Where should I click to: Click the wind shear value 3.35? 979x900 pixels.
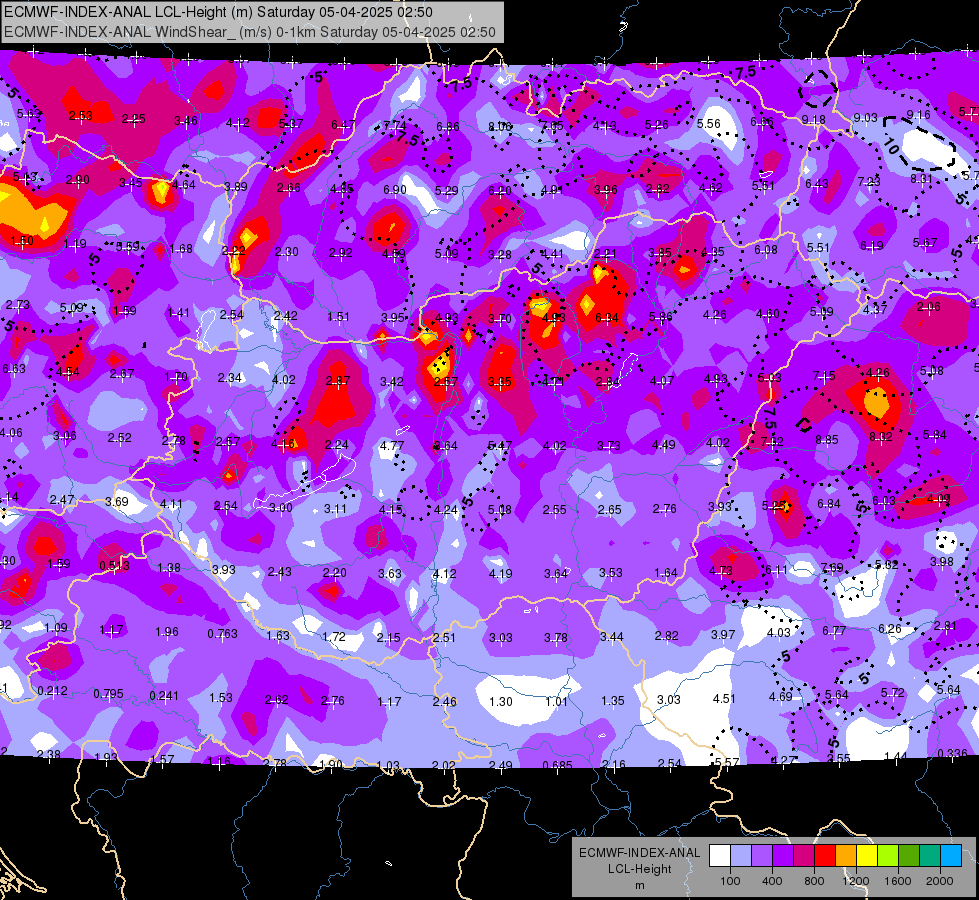coord(499,381)
